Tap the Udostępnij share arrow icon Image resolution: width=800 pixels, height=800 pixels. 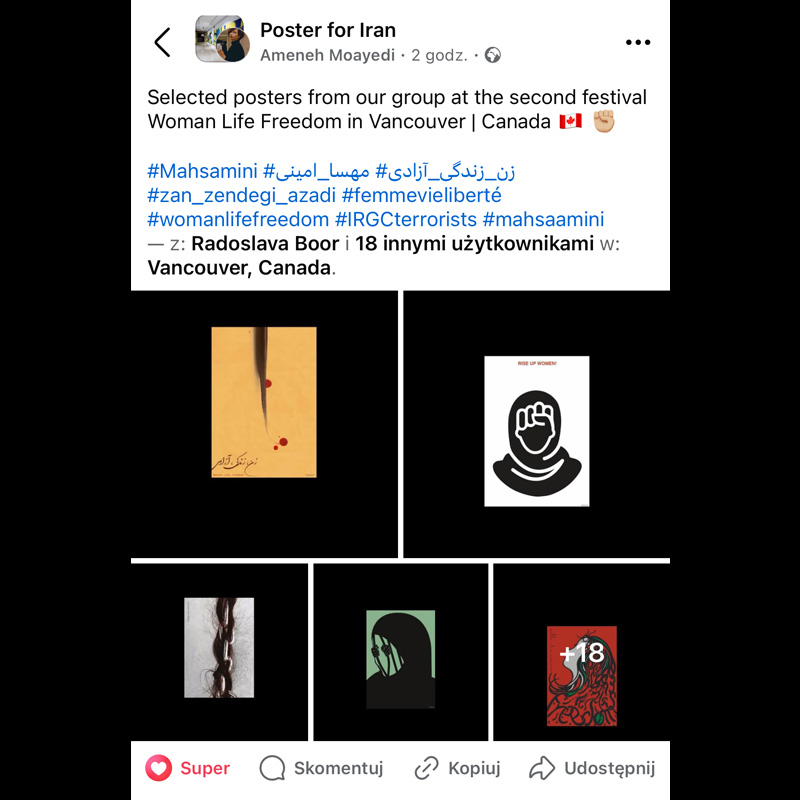click(x=541, y=768)
